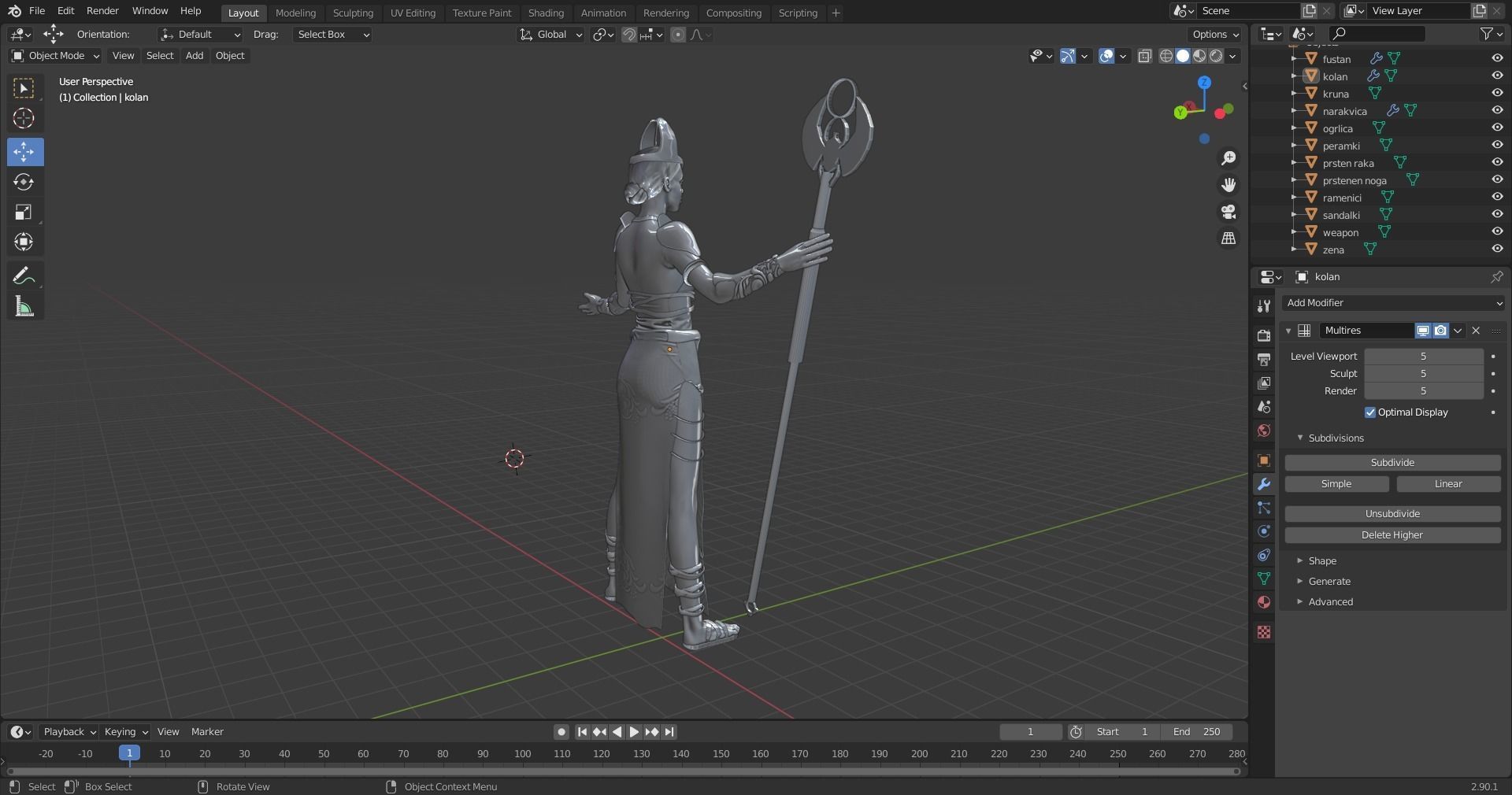Switch to the UV Editing workspace tab
1512x795 pixels.
[413, 13]
